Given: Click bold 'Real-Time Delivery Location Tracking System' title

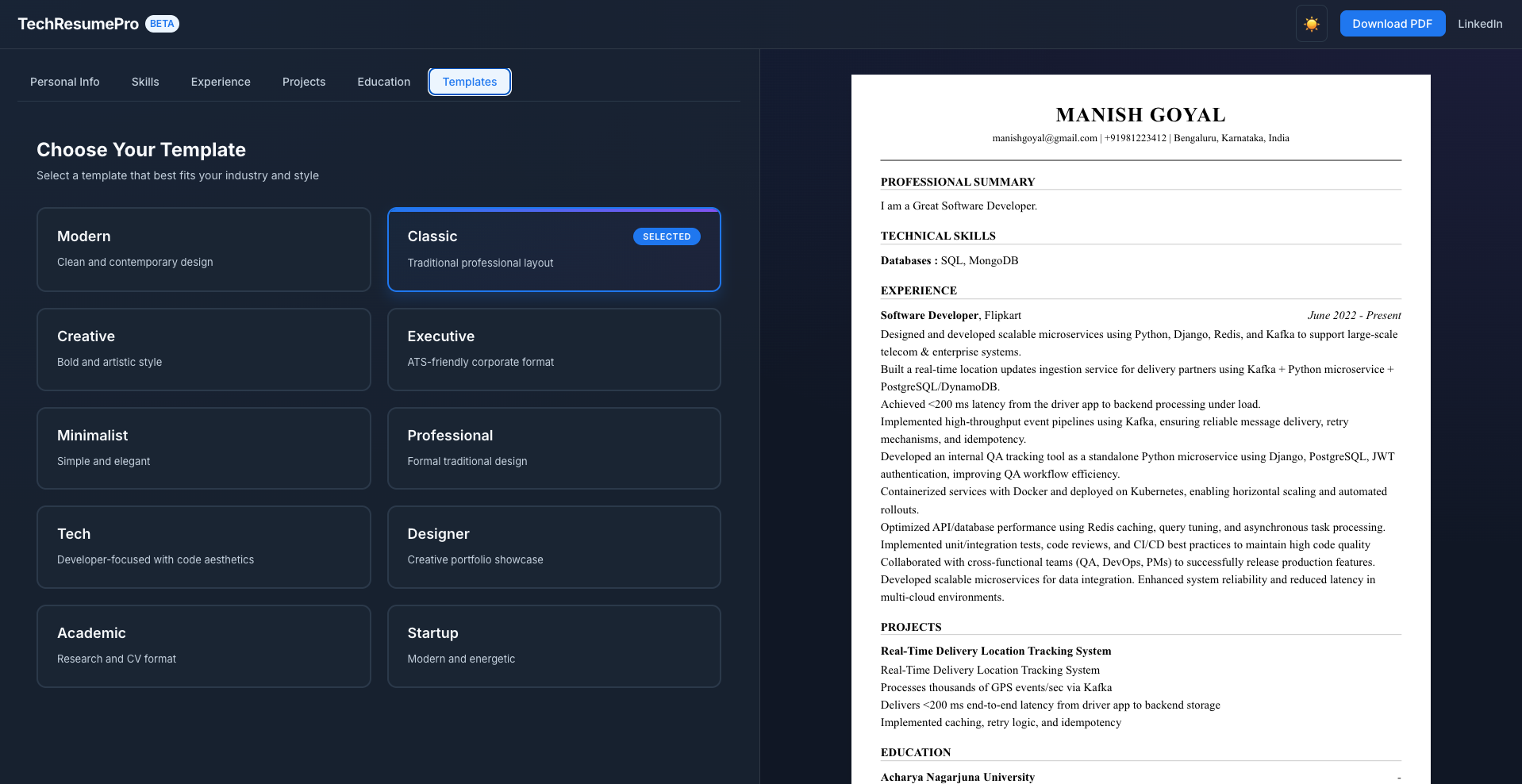Looking at the screenshot, I should pyautogui.click(x=996, y=651).
